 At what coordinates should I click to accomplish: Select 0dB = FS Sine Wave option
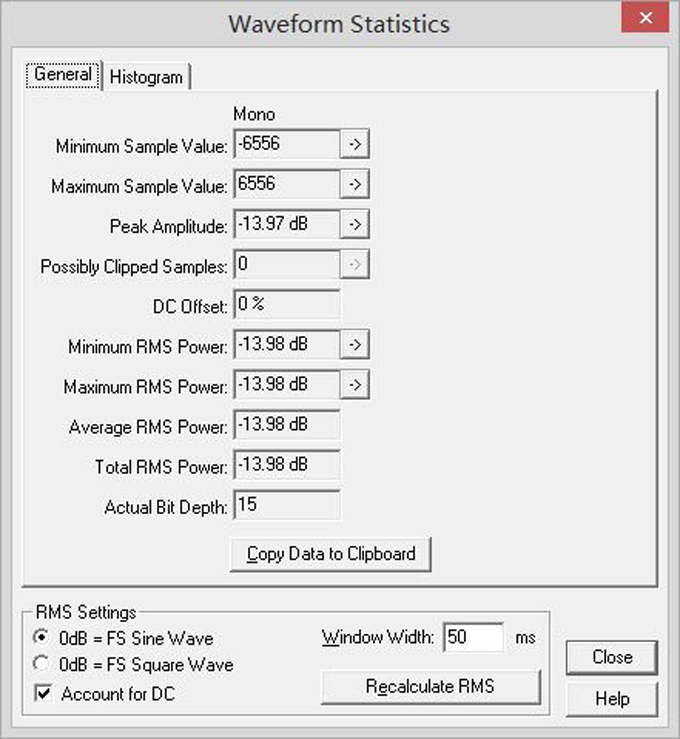(41, 637)
